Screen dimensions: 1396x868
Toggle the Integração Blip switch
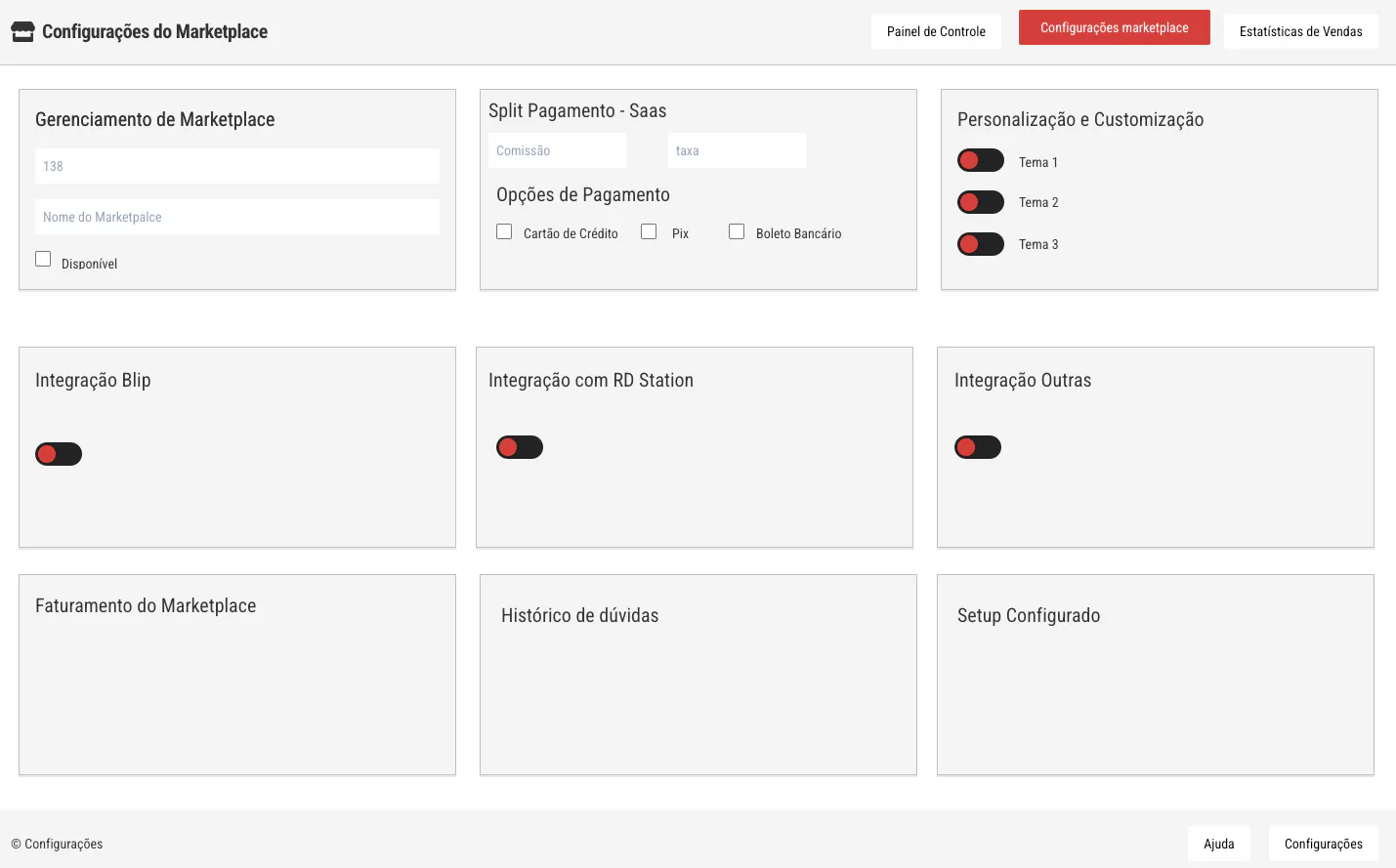click(x=59, y=454)
